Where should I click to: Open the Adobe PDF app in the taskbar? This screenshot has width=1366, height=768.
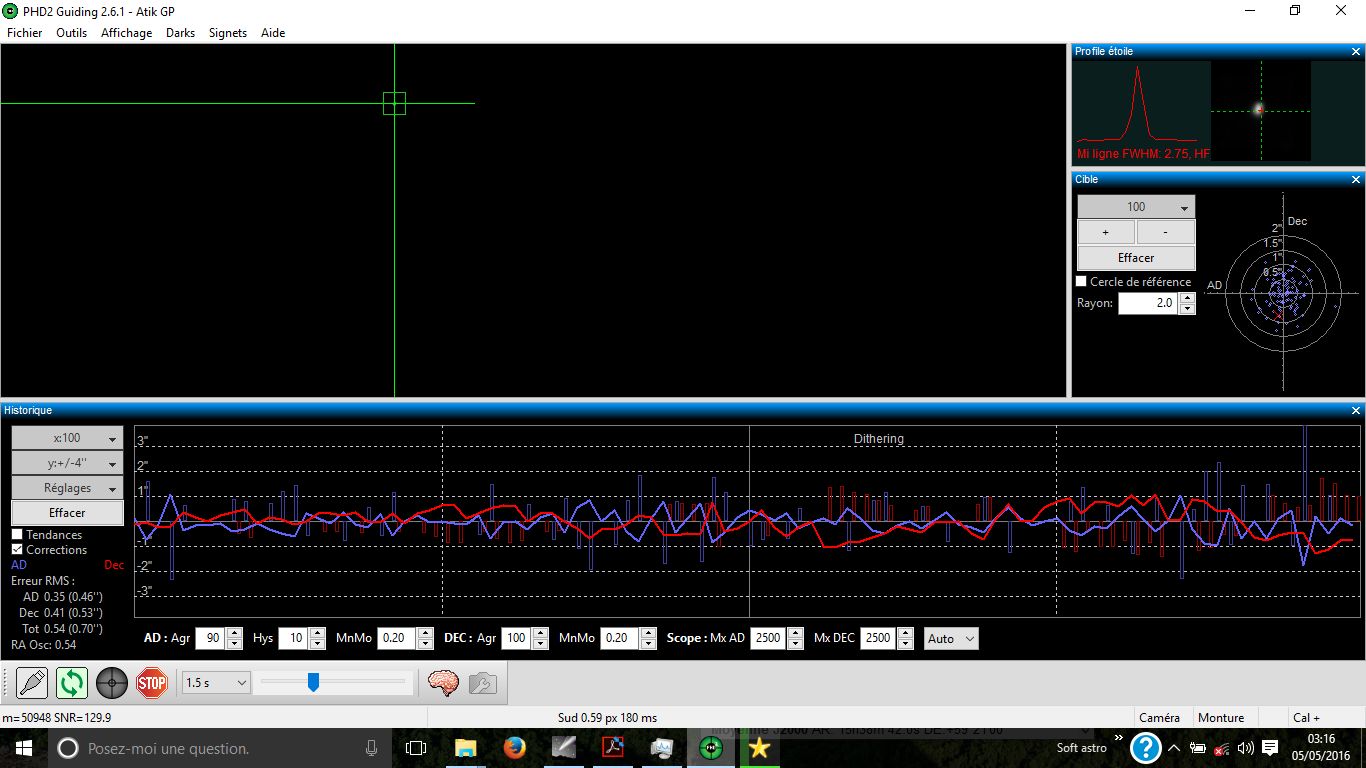(x=612, y=748)
